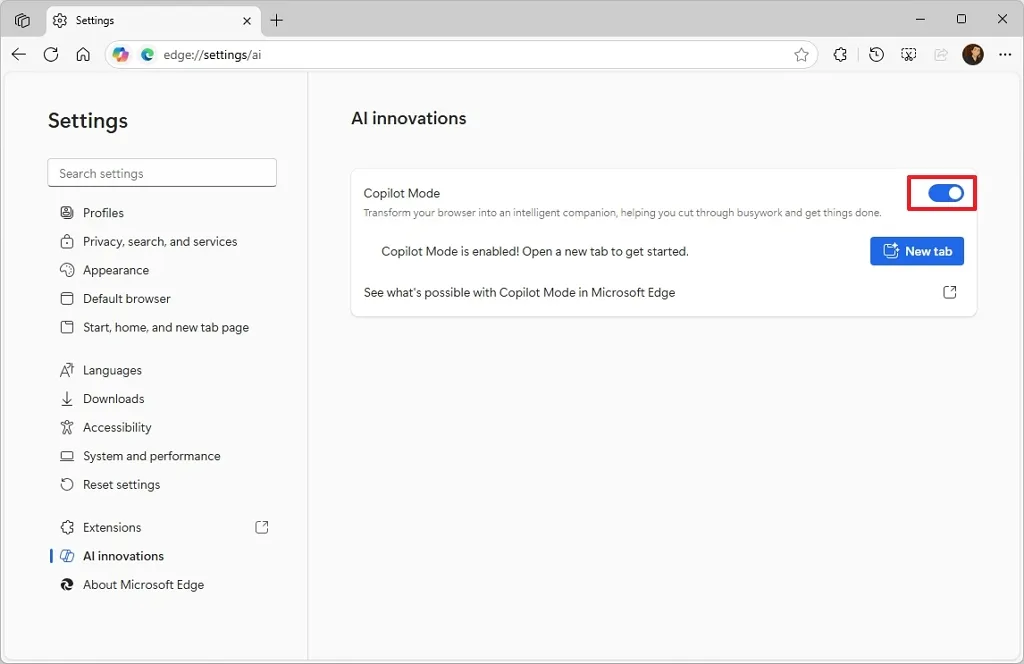Go to the homepage using the home icon
Image resolution: width=1024 pixels, height=664 pixels.
click(x=83, y=54)
